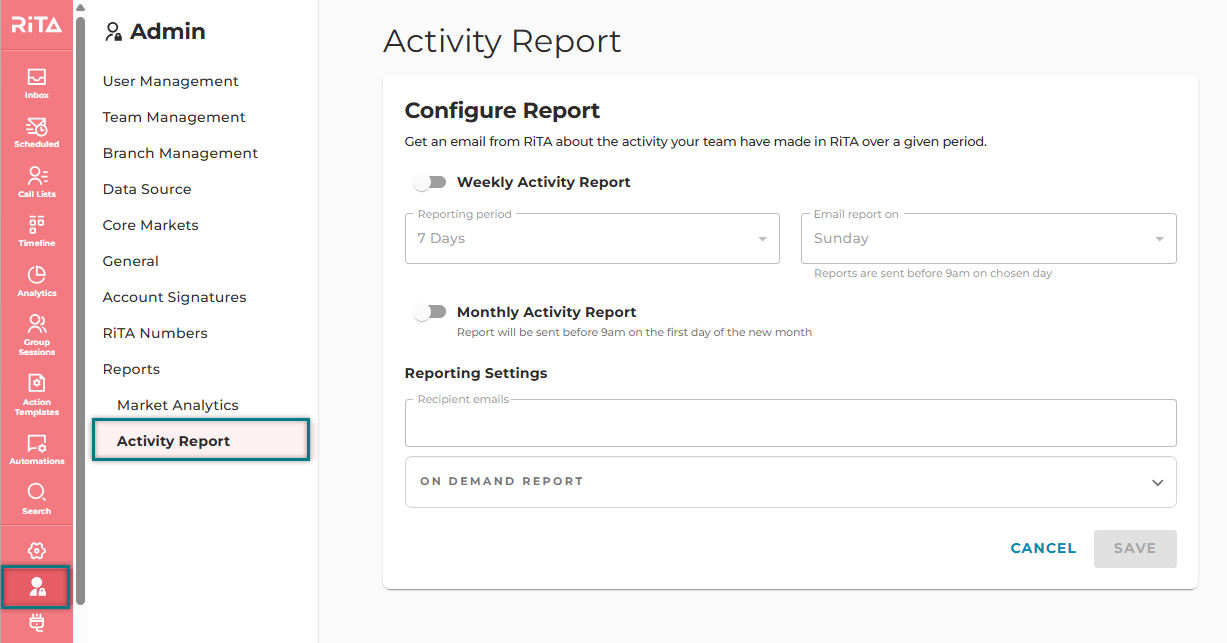
Task: Open Group Sessions in the sidebar
Action: pyautogui.click(x=36, y=335)
